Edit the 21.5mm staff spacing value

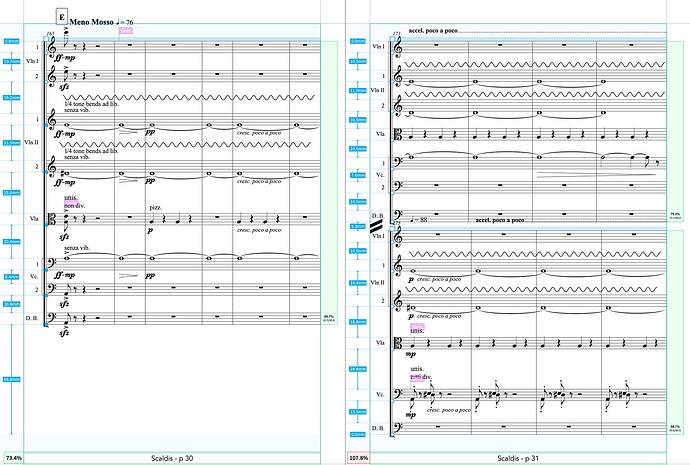(x=12, y=143)
